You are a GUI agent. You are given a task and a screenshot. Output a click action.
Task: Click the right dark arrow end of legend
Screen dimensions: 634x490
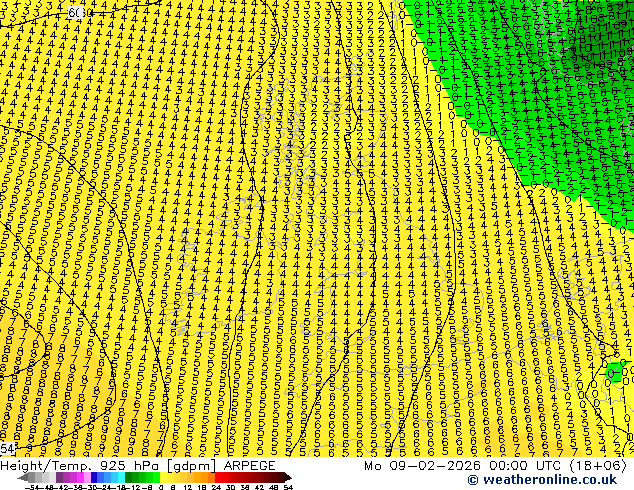click(287, 477)
